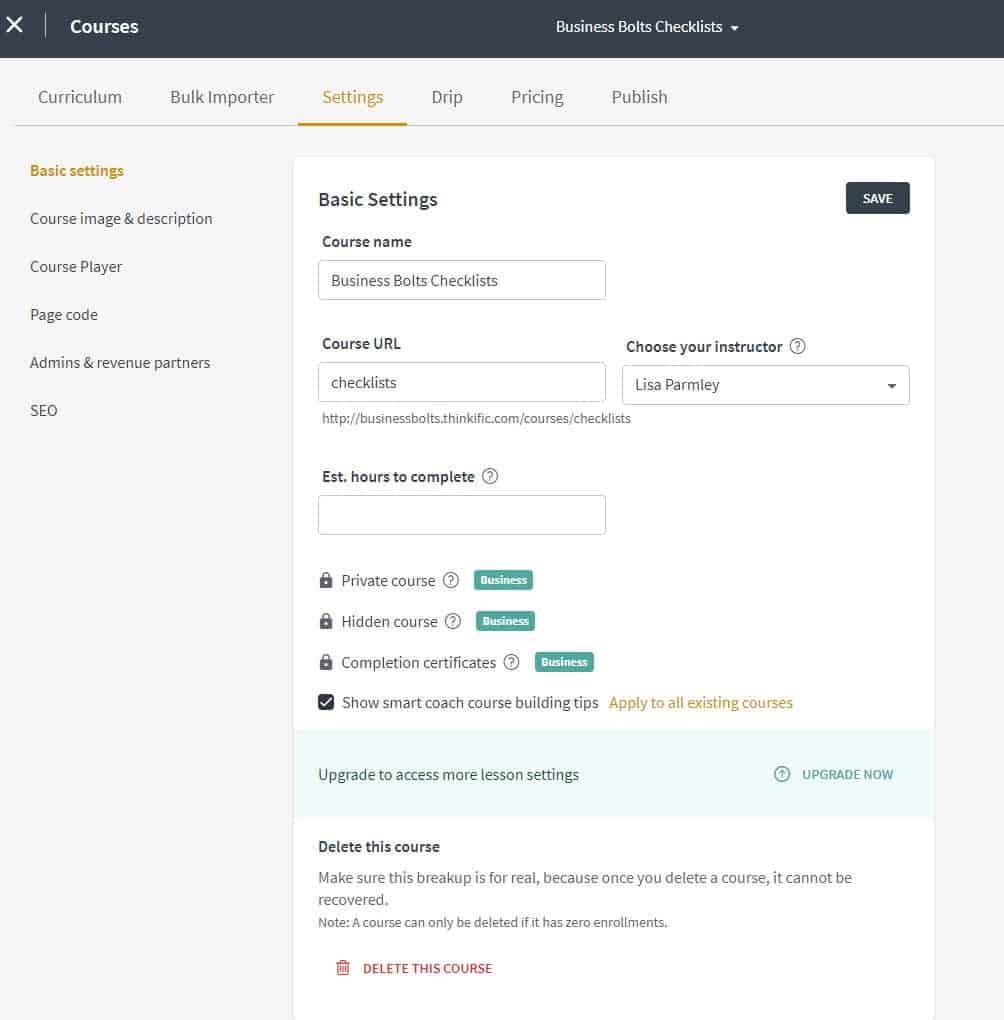Image resolution: width=1004 pixels, height=1020 pixels.
Task: Open help icon next to Completion certificates
Action: [511, 662]
